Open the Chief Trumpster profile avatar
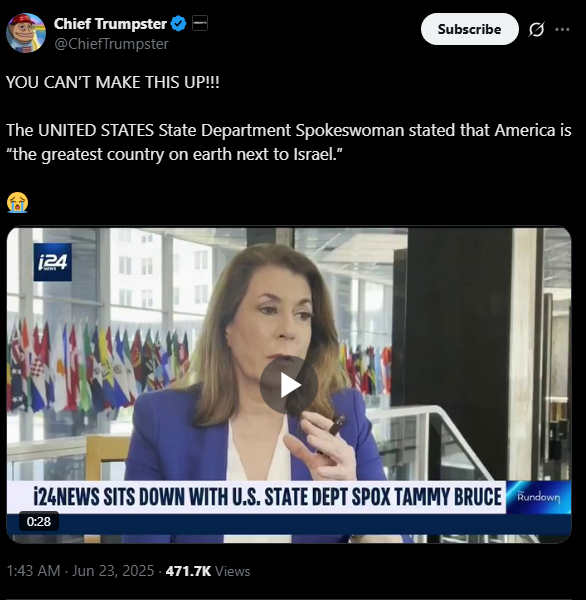Screen dimensions: 586x600 26,33
